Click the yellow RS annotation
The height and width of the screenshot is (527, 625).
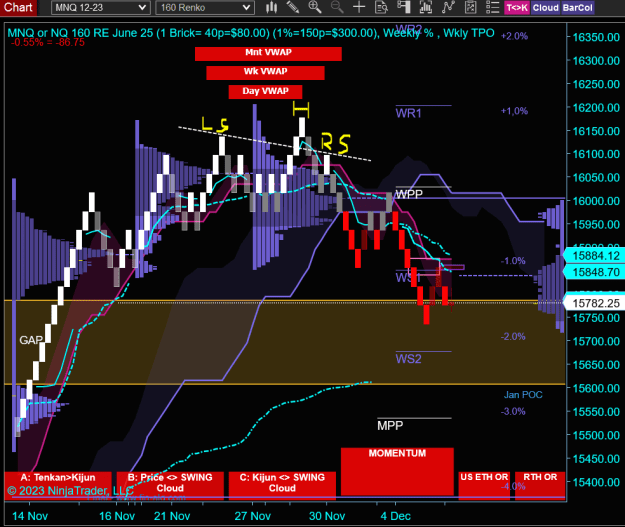click(336, 143)
